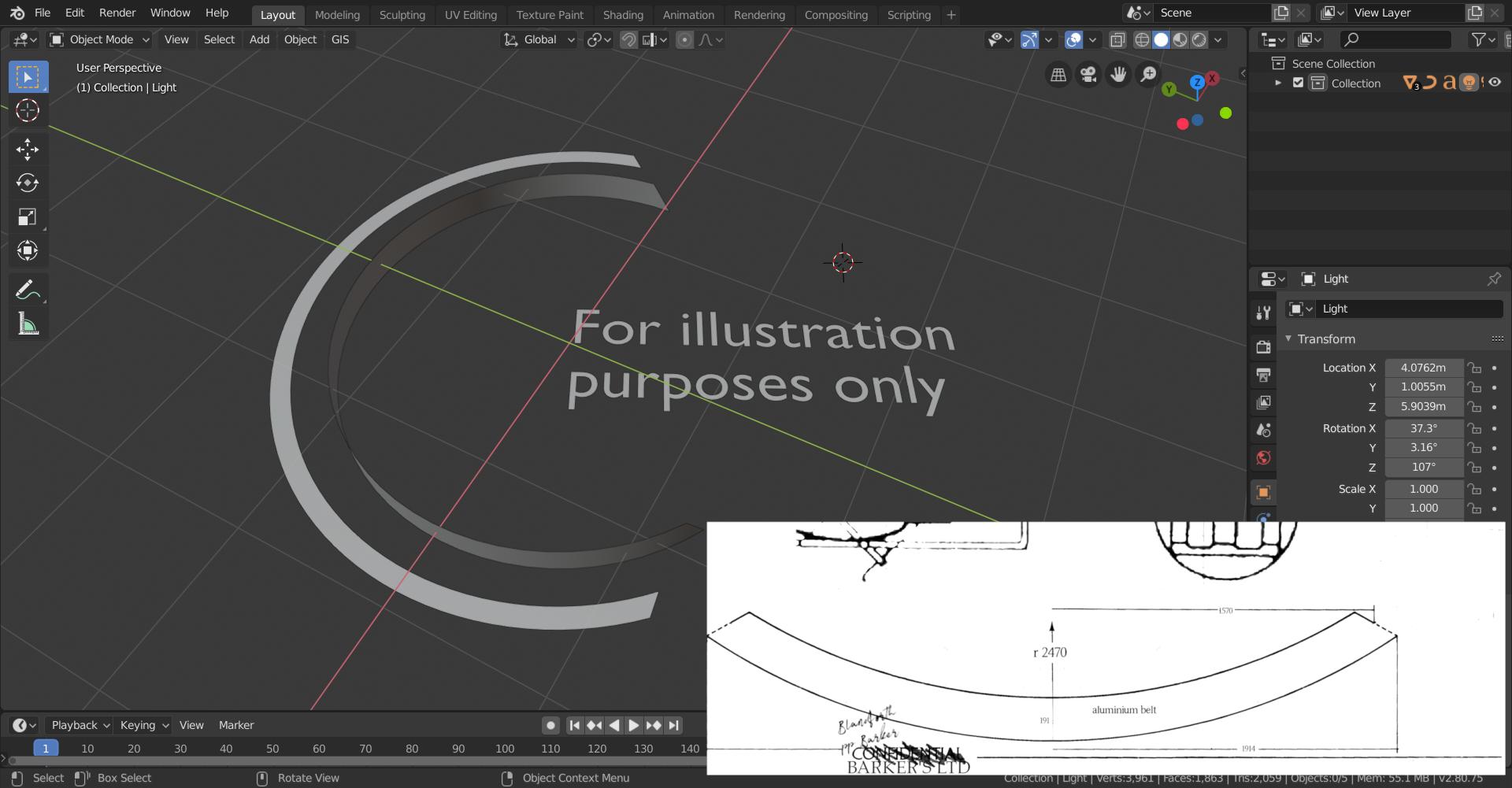
Task: Hide the Collection with the eye toggle
Action: pos(1495,83)
